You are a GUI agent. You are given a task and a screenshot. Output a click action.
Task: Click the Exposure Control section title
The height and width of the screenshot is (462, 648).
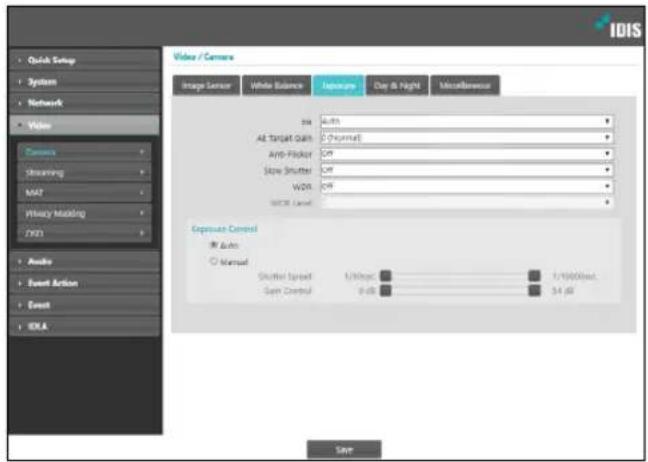224,229
